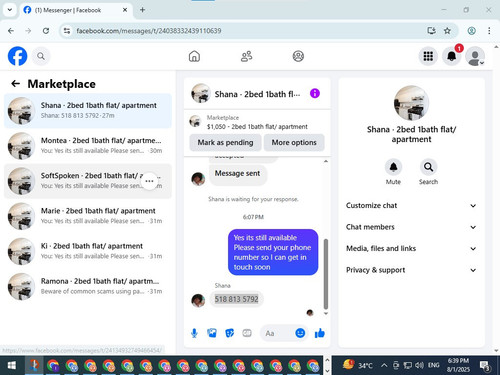Open Shana's listing profile picture in right panel

(411, 103)
